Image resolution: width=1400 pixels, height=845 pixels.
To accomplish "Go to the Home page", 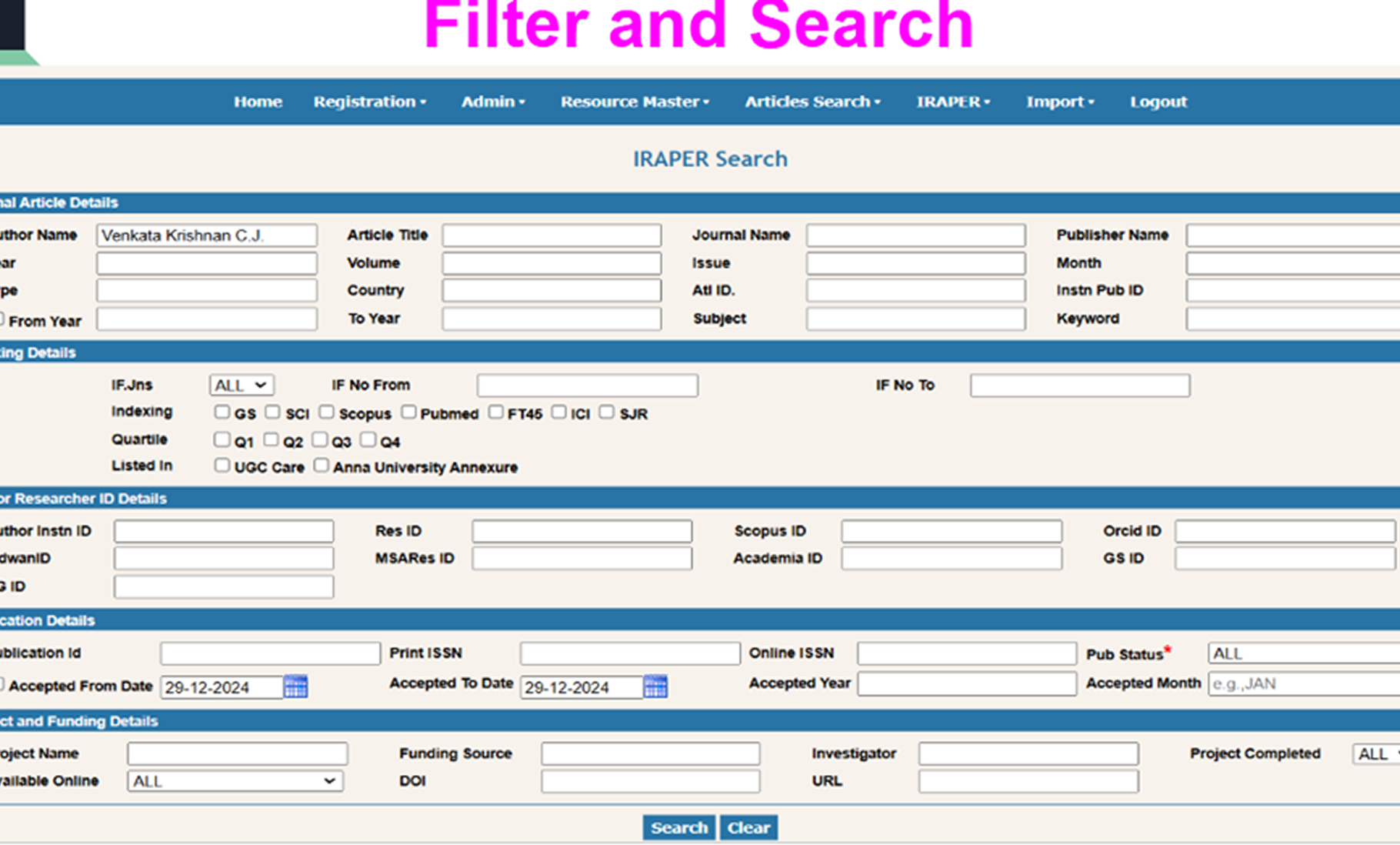I will (x=258, y=102).
